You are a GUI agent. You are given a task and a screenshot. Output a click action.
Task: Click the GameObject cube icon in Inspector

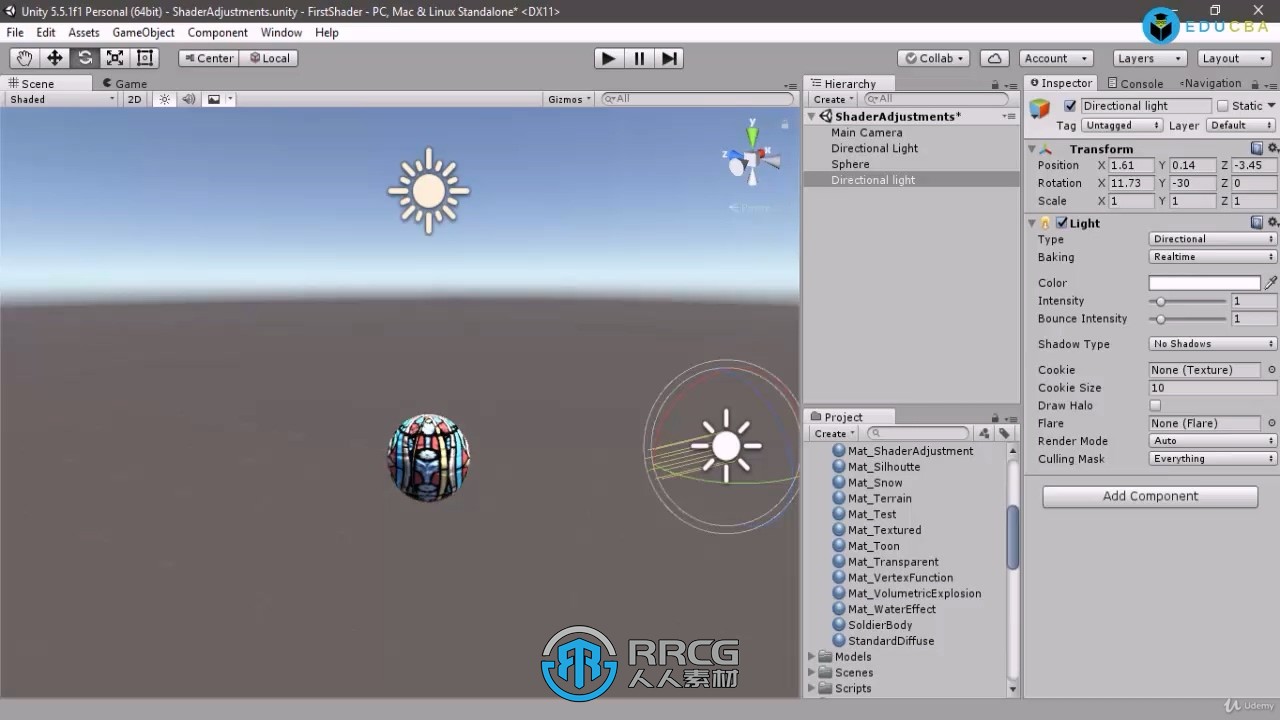click(x=1041, y=109)
